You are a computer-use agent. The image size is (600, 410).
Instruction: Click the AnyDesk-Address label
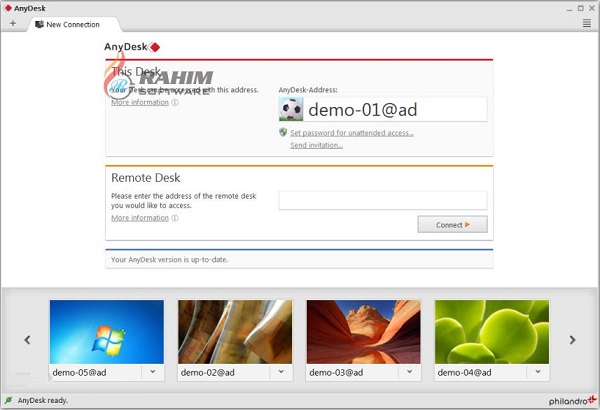[x=308, y=90]
